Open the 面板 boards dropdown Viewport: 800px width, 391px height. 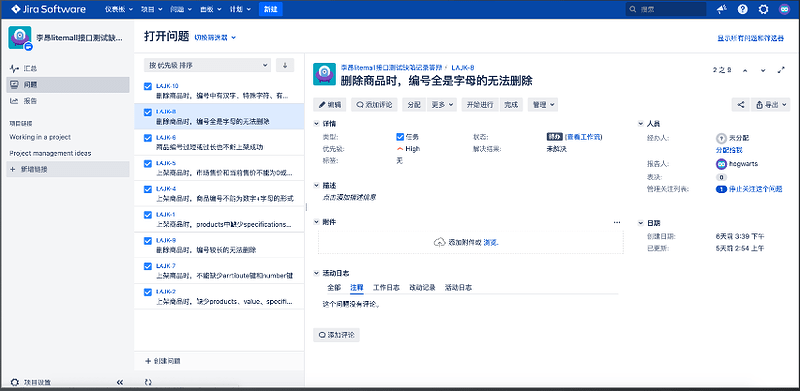click(210, 9)
